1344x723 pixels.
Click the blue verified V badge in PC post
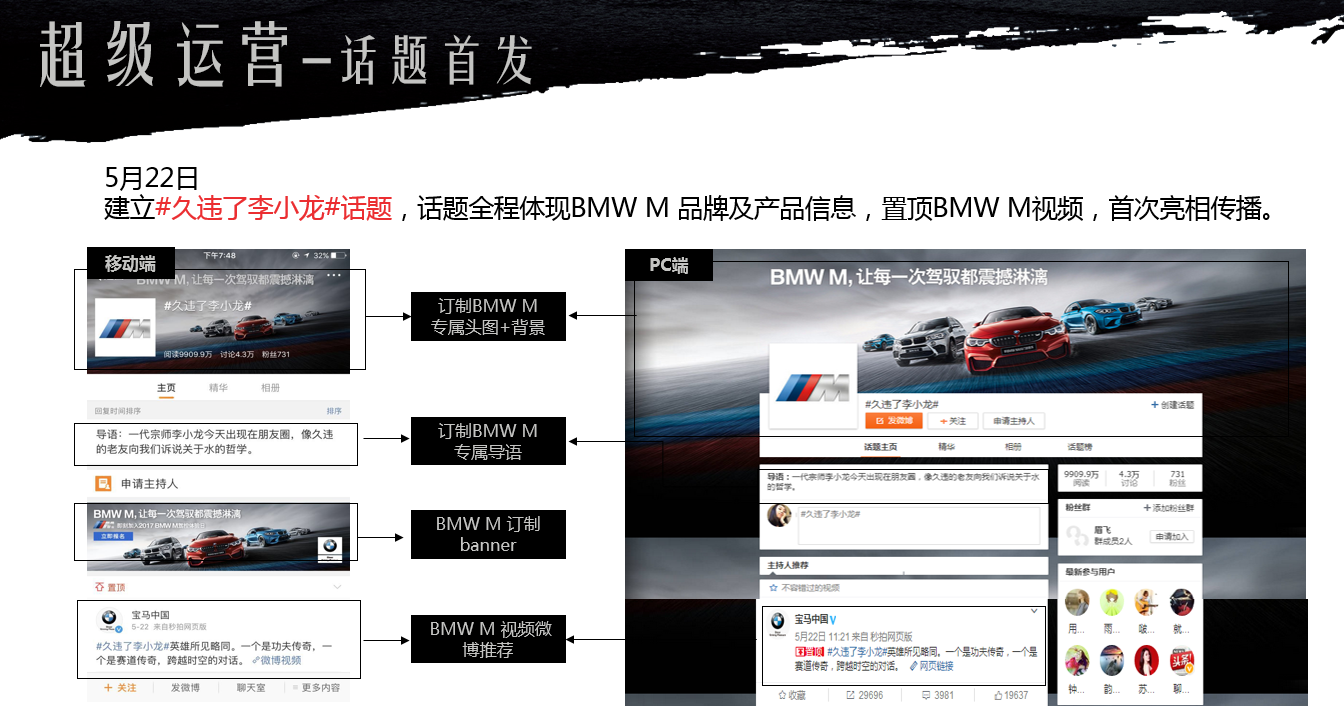point(833,618)
